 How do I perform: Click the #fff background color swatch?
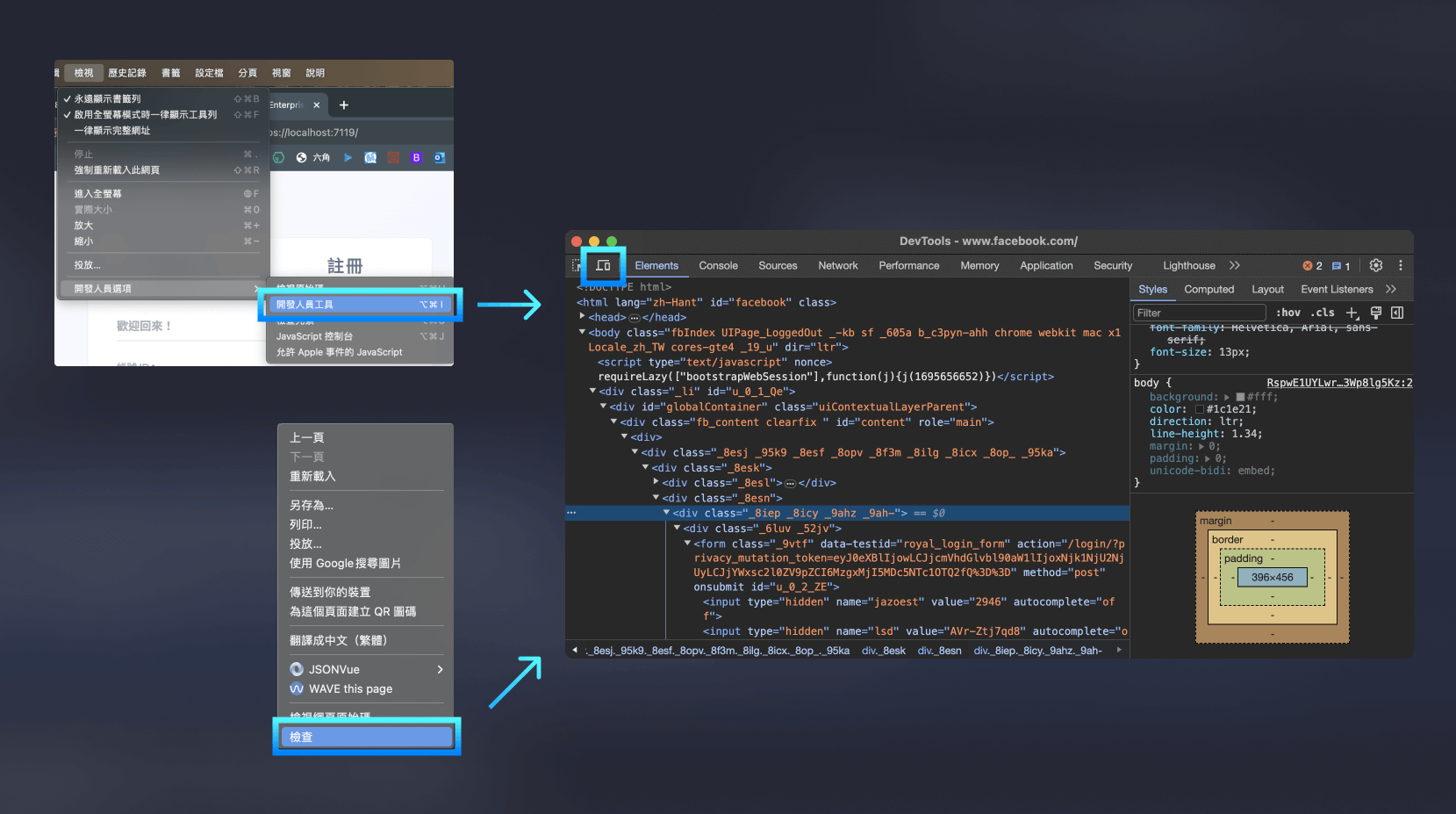click(1240, 398)
